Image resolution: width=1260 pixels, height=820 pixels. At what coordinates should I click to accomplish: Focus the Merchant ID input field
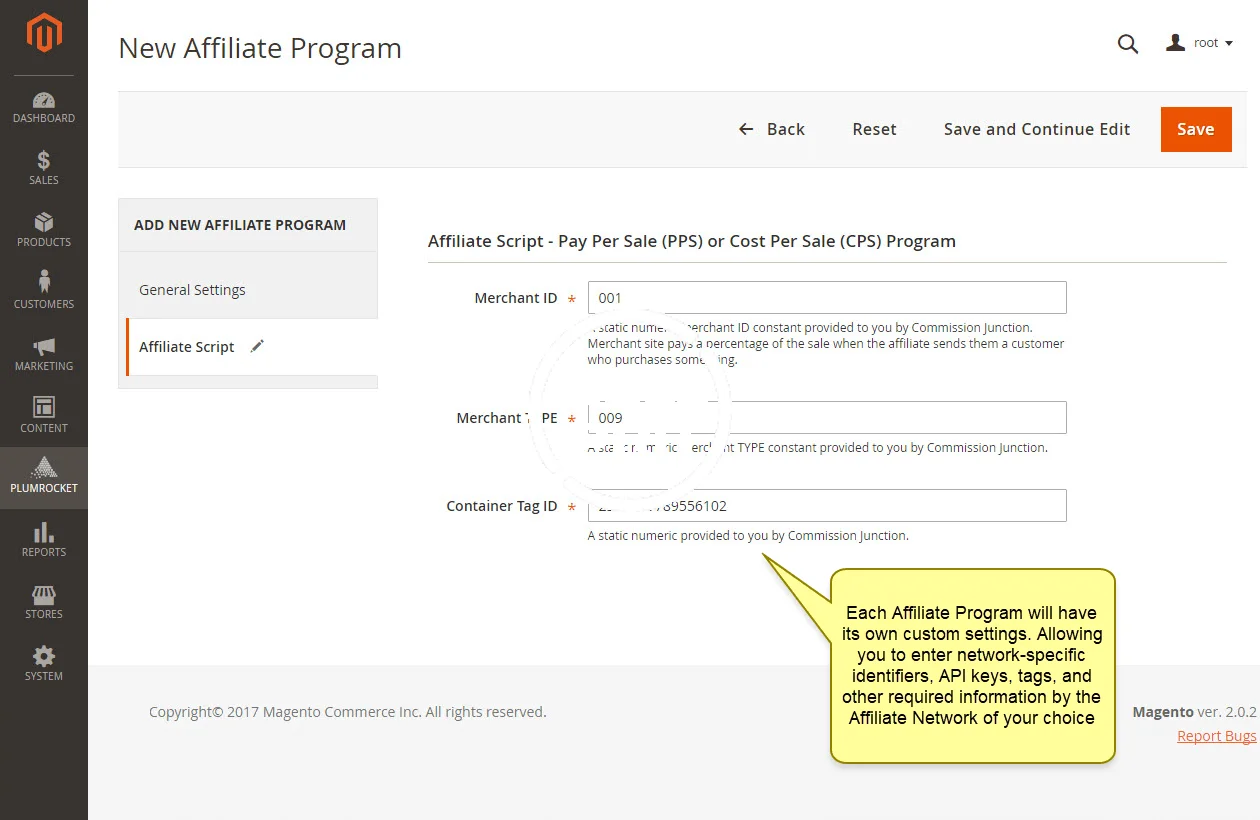tap(826, 298)
